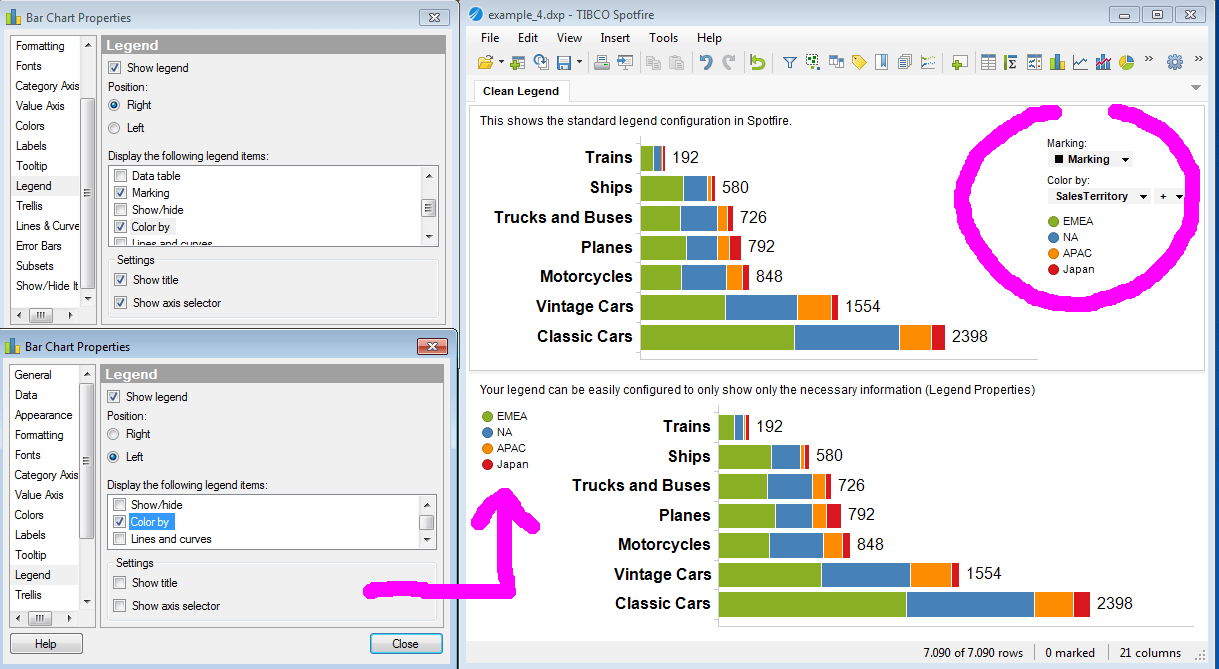Uncheck Show legend in the upper properties dialog
Screen dimensions: 1219x669
(x=114, y=68)
